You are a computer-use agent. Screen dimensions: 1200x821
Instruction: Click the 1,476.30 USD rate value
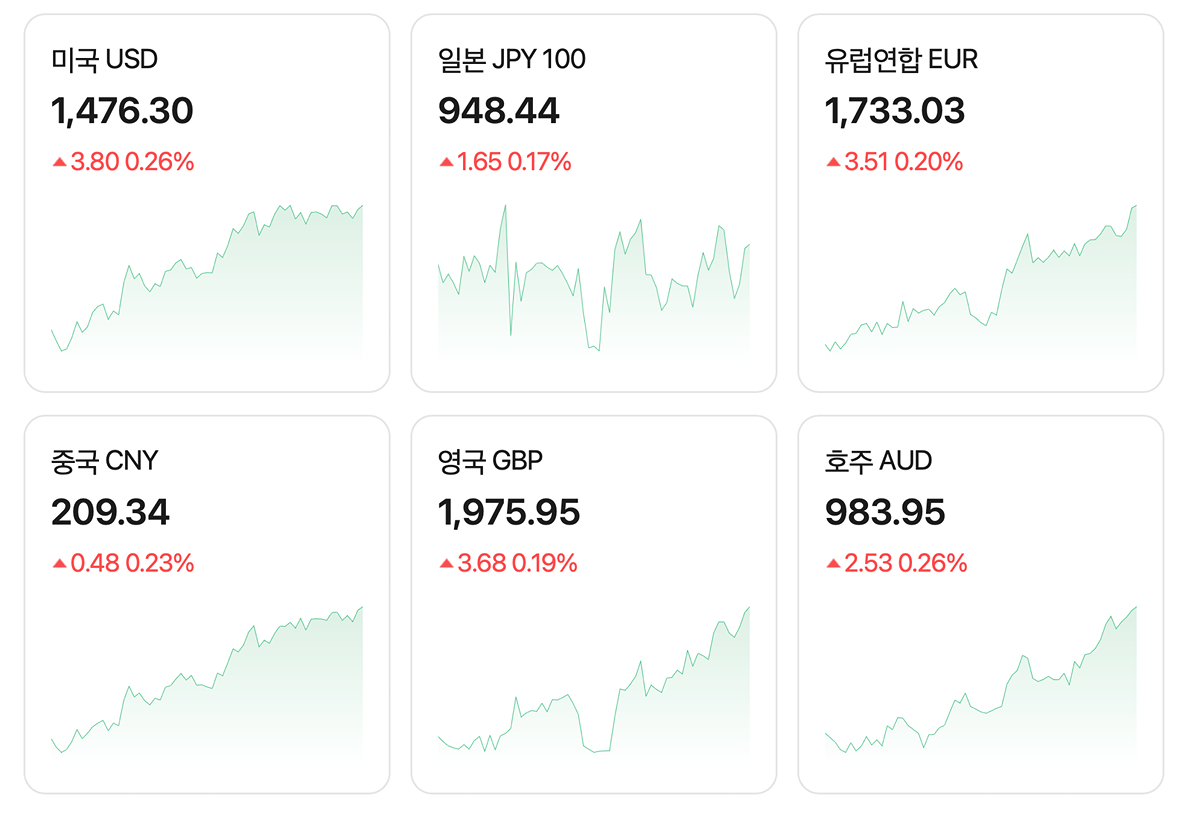coord(122,111)
